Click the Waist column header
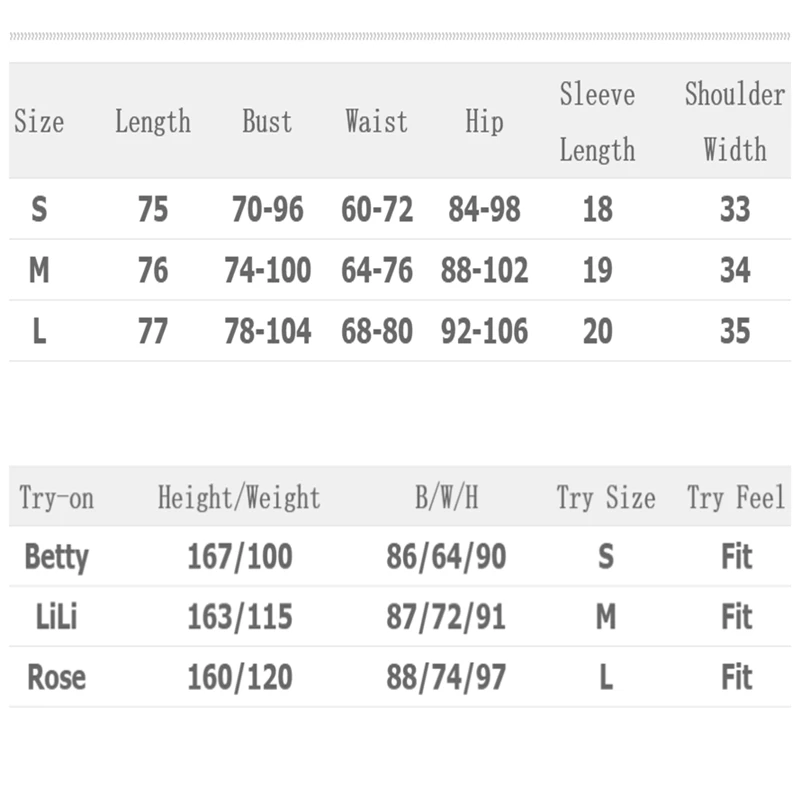 tap(376, 122)
